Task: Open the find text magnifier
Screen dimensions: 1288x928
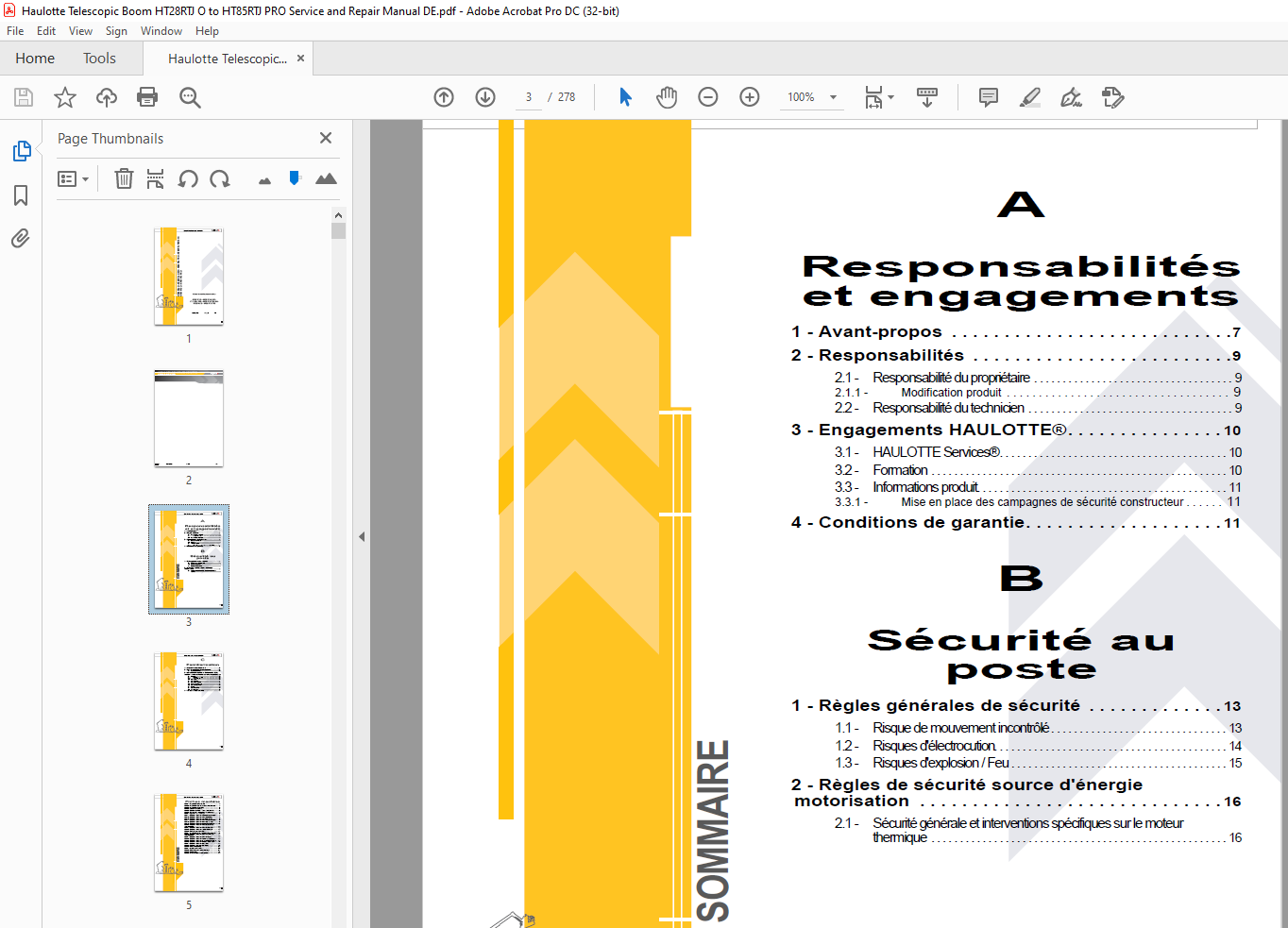Action: click(x=190, y=97)
